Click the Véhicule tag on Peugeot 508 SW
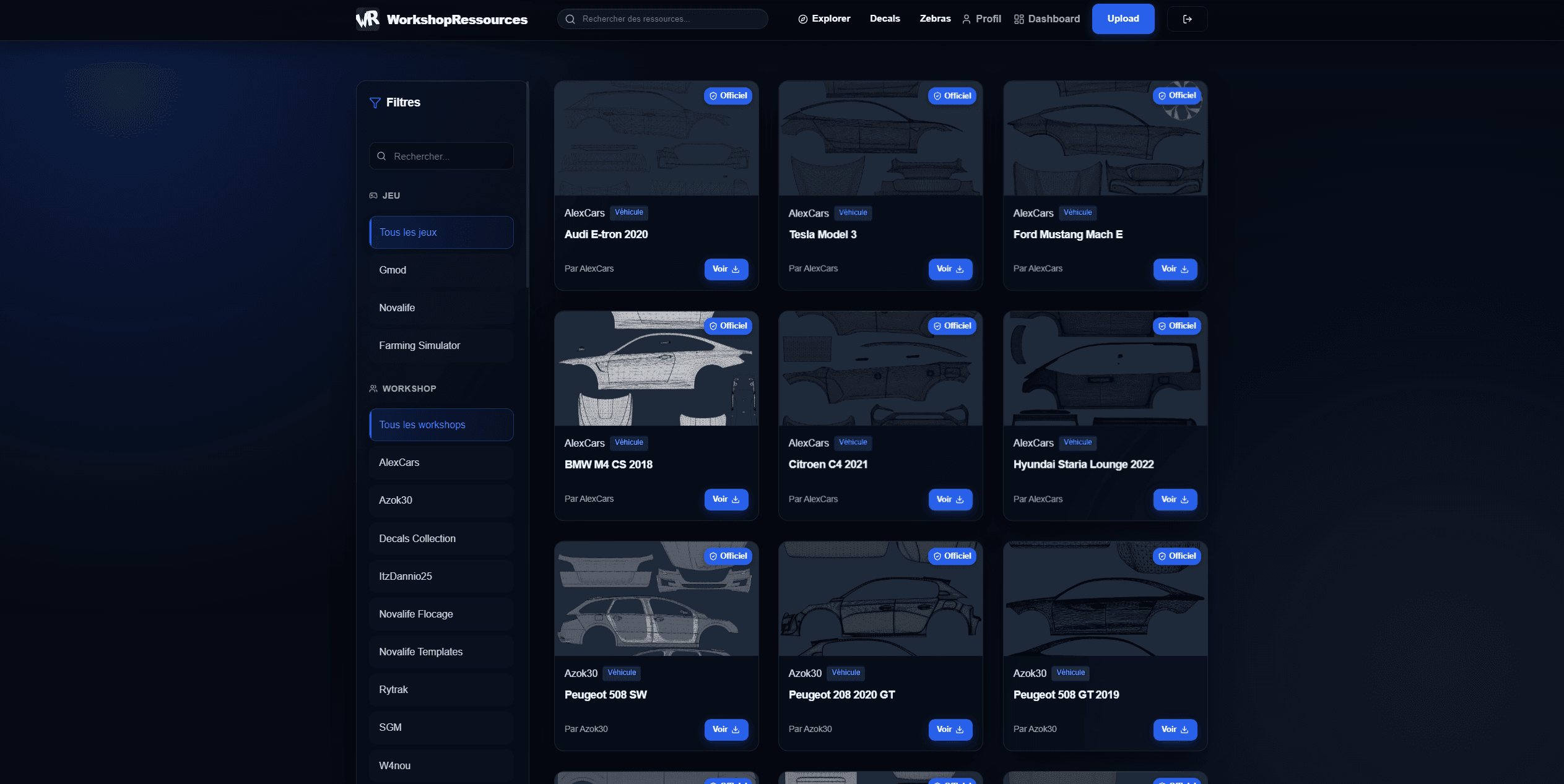This screenshot has height=784, width=1564. [x=622, y=673]
